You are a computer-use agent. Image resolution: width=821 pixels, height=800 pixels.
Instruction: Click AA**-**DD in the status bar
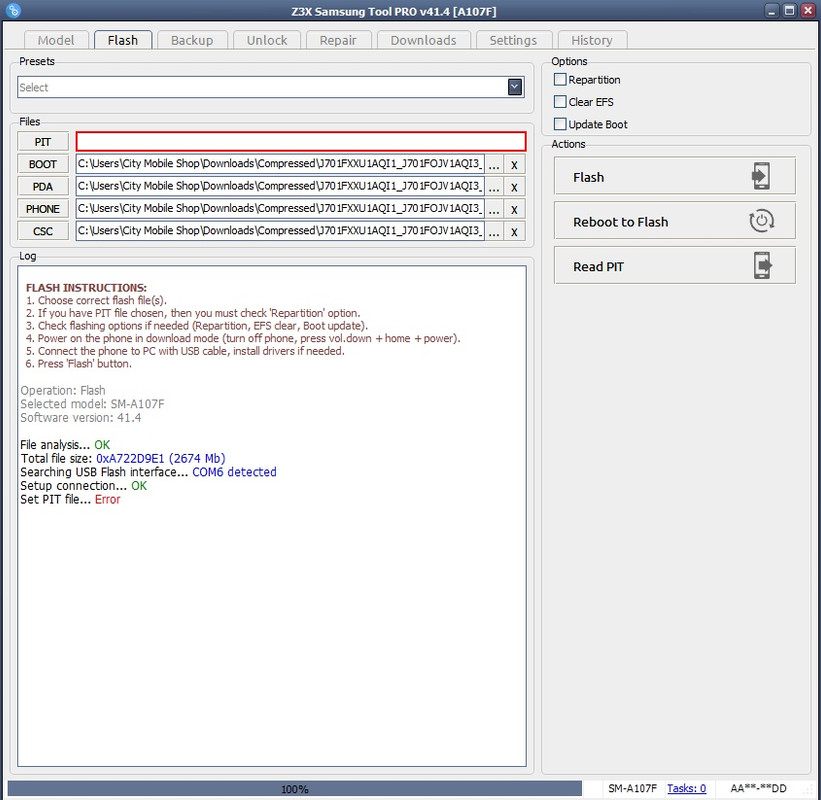click(758, 788)
